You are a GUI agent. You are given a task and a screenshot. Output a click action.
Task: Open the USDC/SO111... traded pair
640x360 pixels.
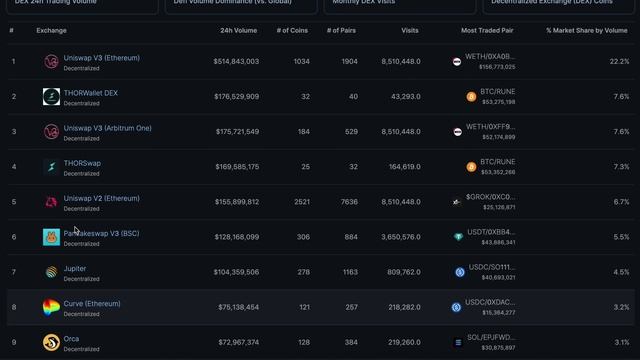click(x=492, y=267)
